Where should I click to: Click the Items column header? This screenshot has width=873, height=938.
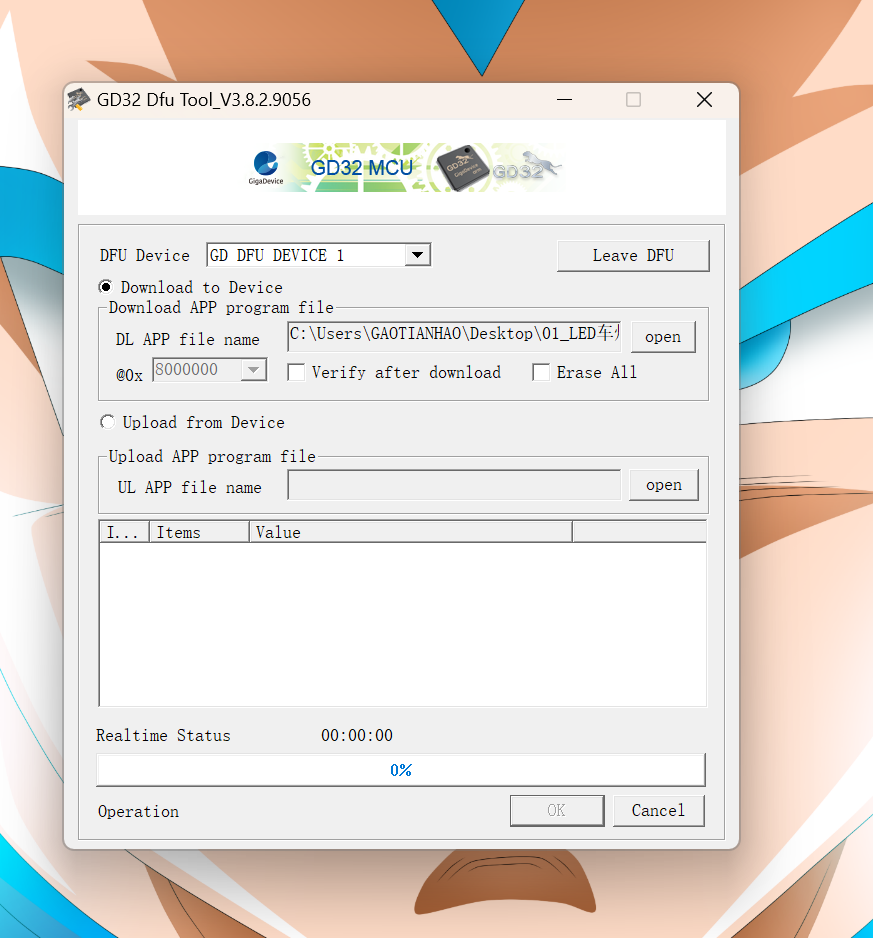coord(199,532)
